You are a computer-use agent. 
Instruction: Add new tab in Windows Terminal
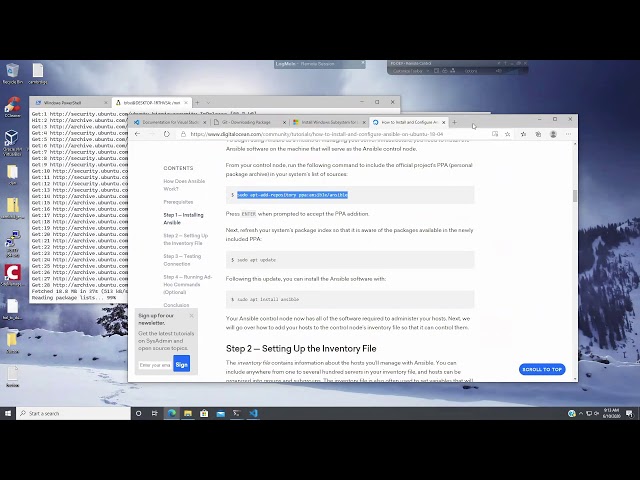click(197, 102)
